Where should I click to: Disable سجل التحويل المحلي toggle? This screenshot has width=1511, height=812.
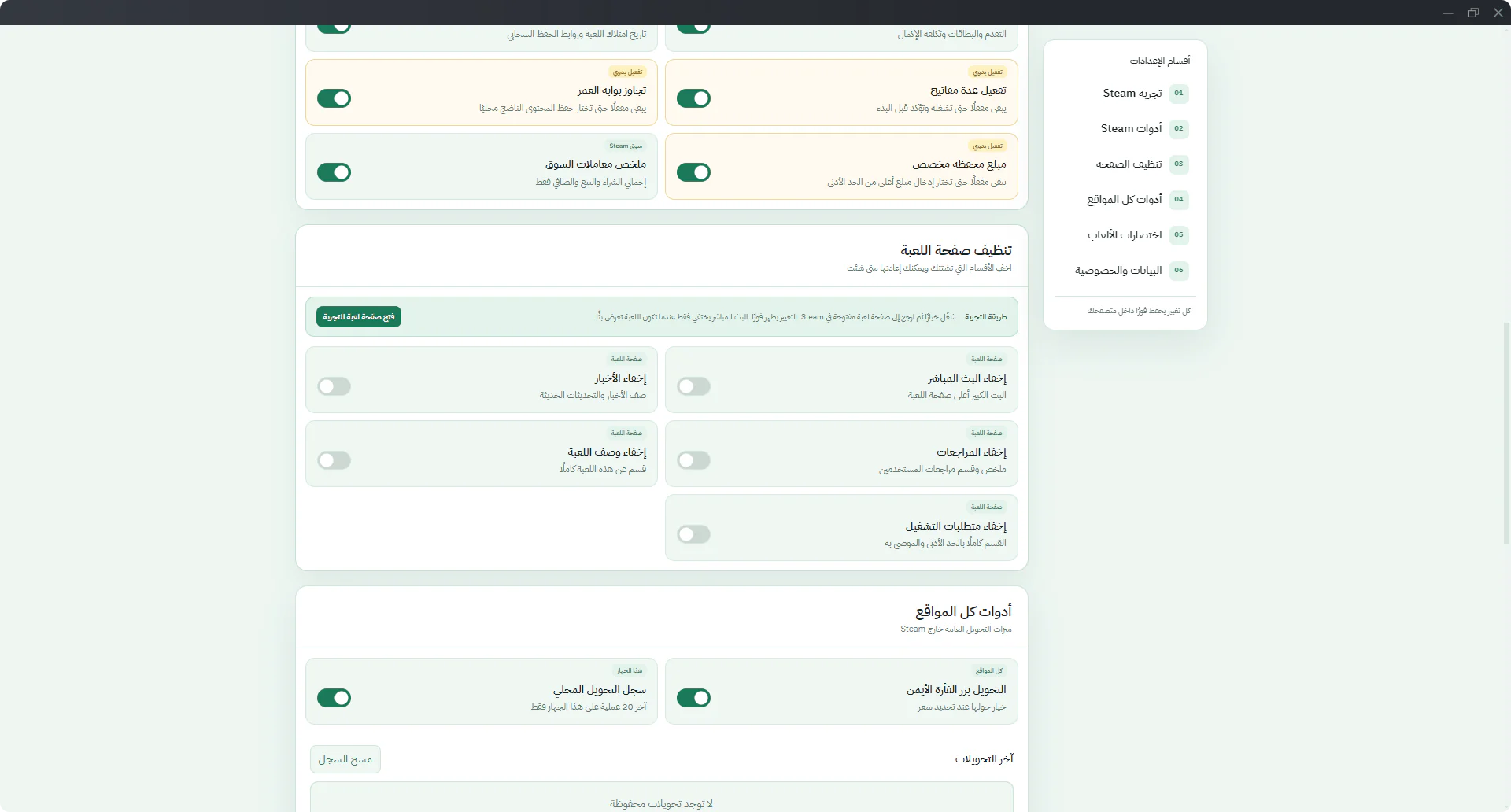(x=334, y=698)
